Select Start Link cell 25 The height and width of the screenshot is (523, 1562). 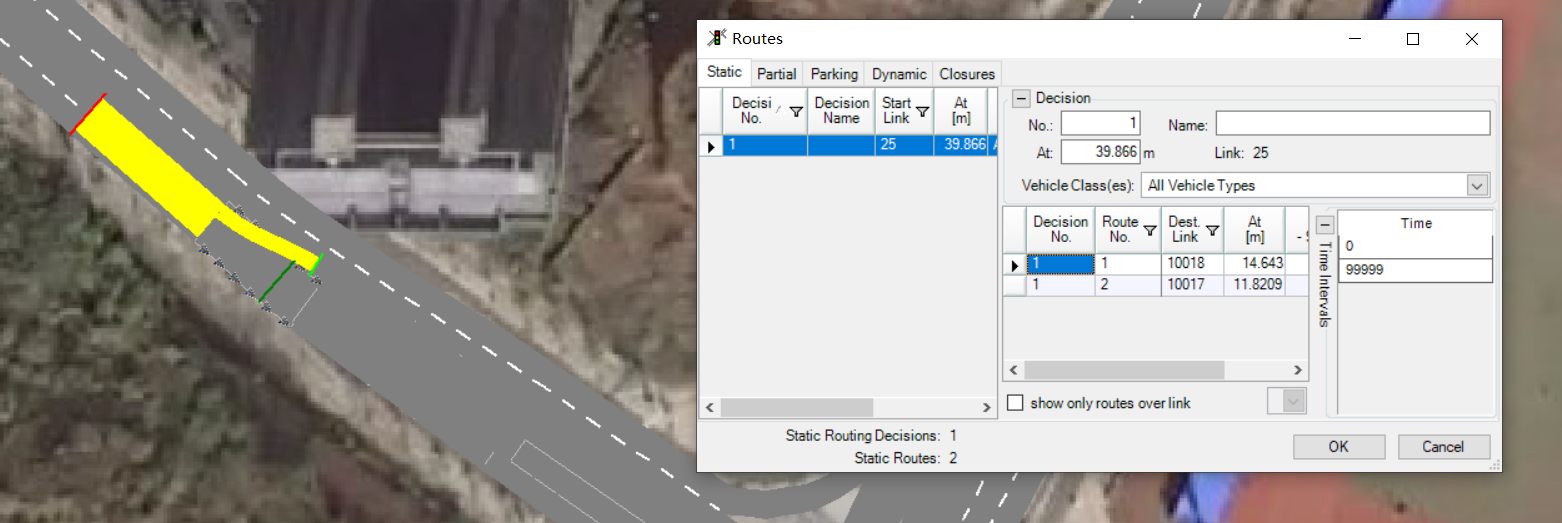tap(904, 145)
